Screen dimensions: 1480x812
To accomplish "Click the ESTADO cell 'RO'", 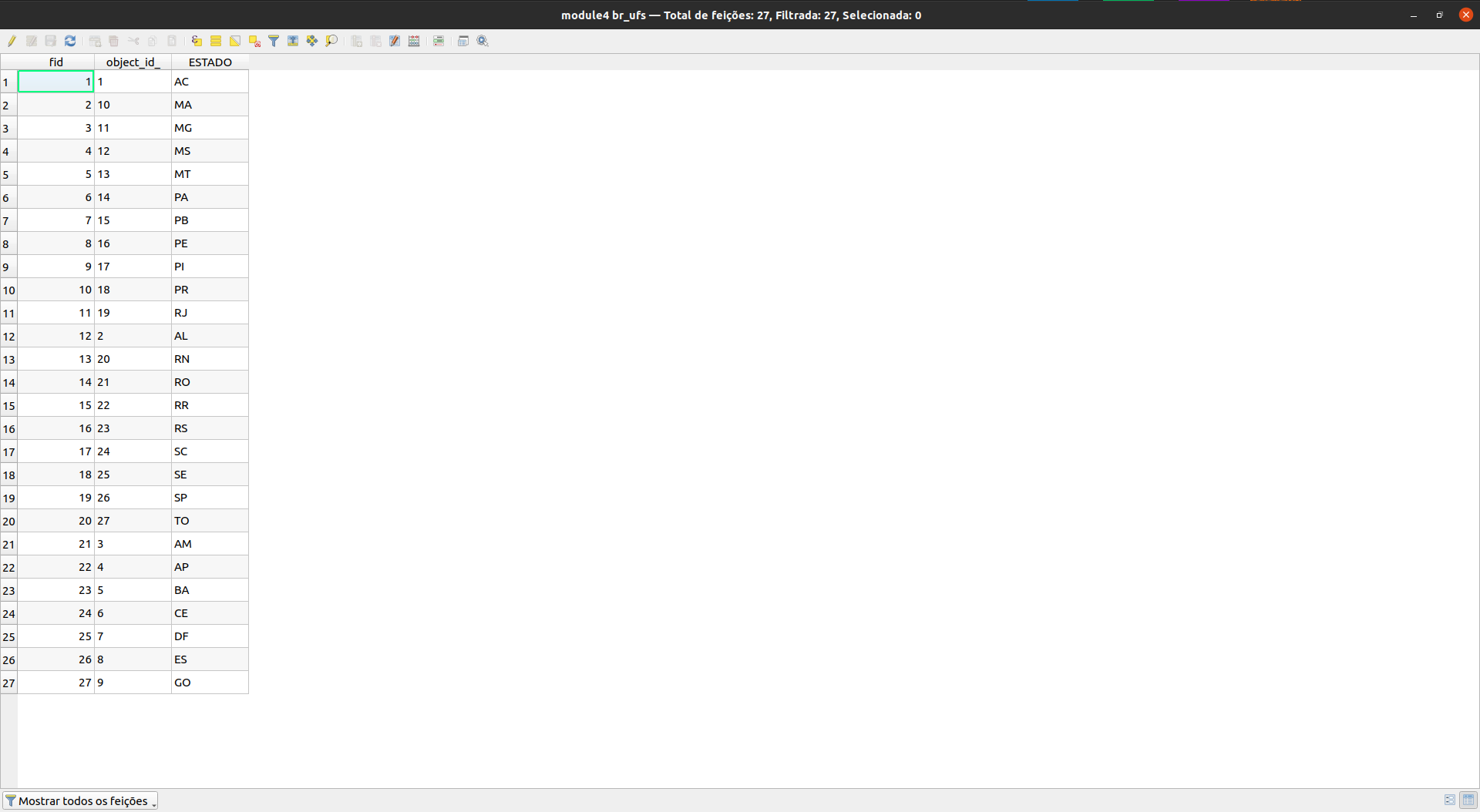I will point(210,382).
